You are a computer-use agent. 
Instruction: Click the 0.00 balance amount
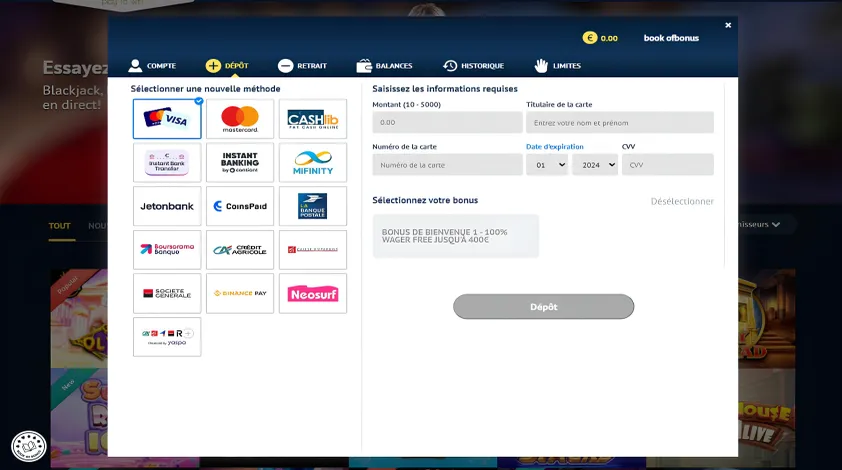[609, 38]
